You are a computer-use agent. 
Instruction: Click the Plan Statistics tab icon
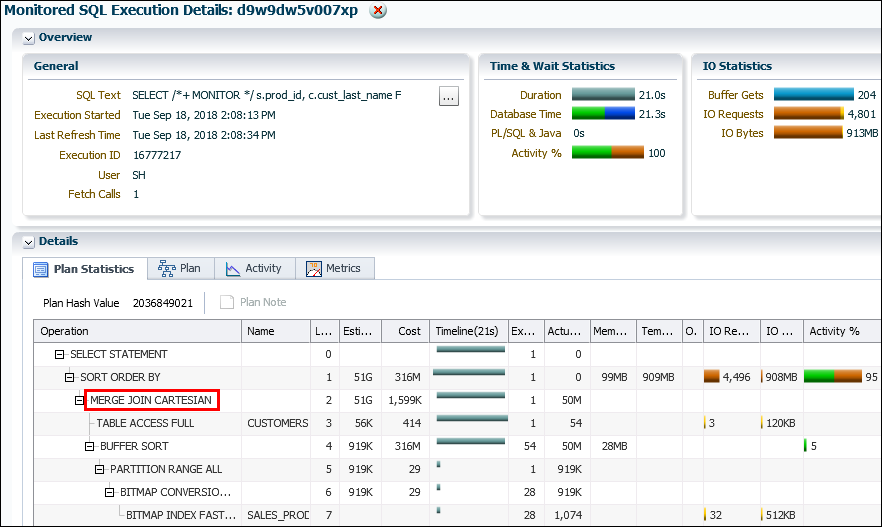click(40, 269)
